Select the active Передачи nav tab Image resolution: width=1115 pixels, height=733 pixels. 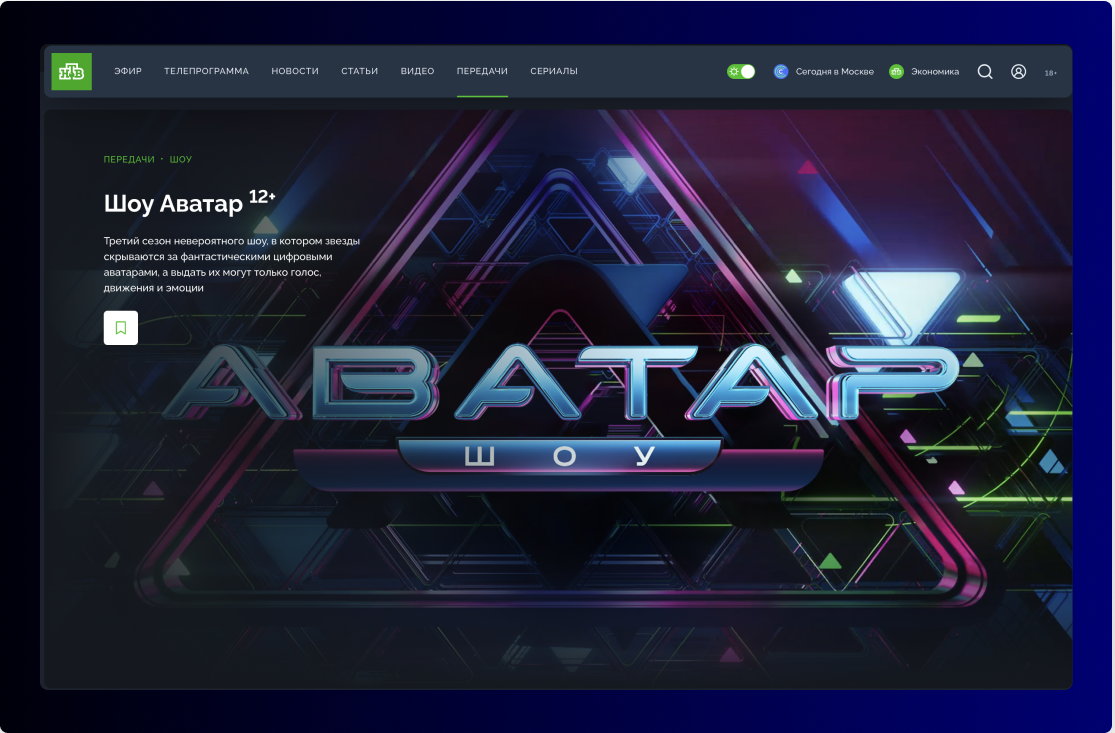pos(482,71)
